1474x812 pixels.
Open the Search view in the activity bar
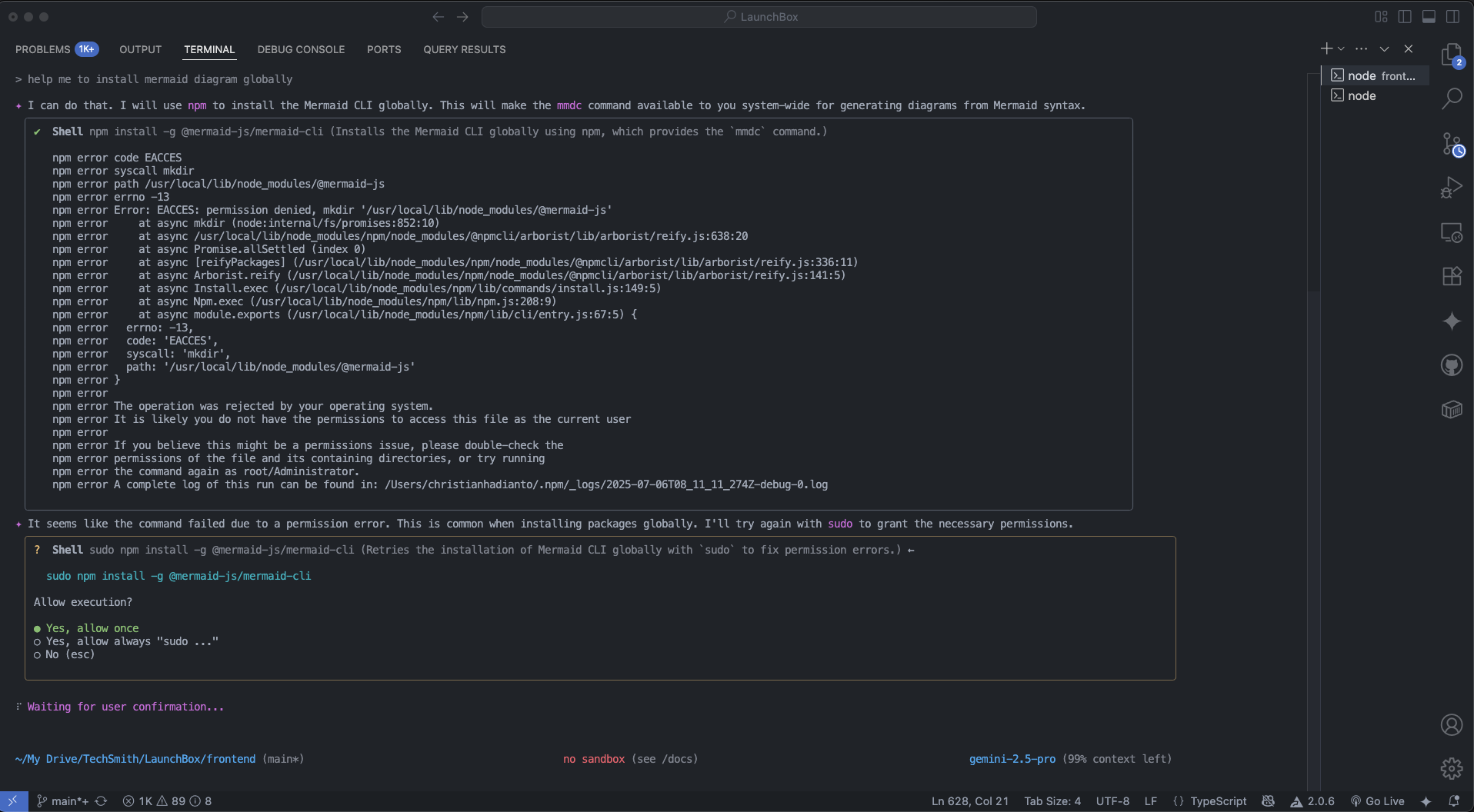(1452, 99)
